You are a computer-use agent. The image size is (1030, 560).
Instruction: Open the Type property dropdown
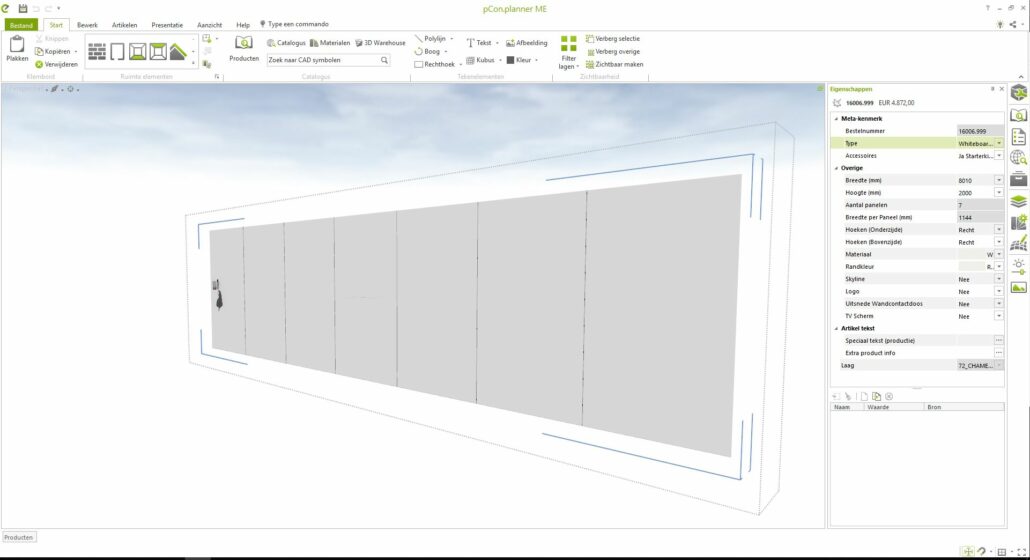(998, 143)
